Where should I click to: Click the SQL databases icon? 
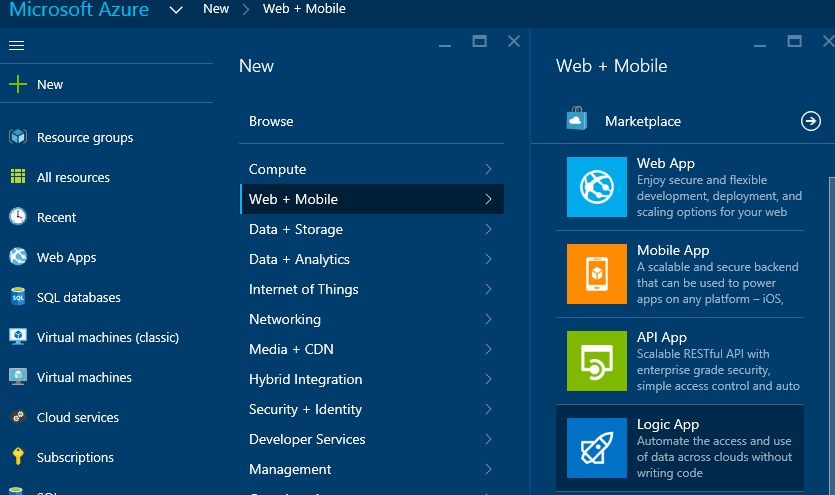click(18, 297)
